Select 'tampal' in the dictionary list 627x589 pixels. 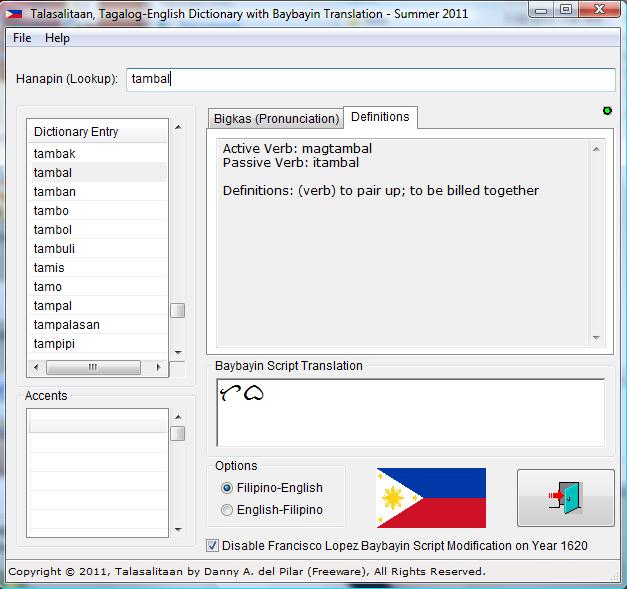tap(98, 305)
